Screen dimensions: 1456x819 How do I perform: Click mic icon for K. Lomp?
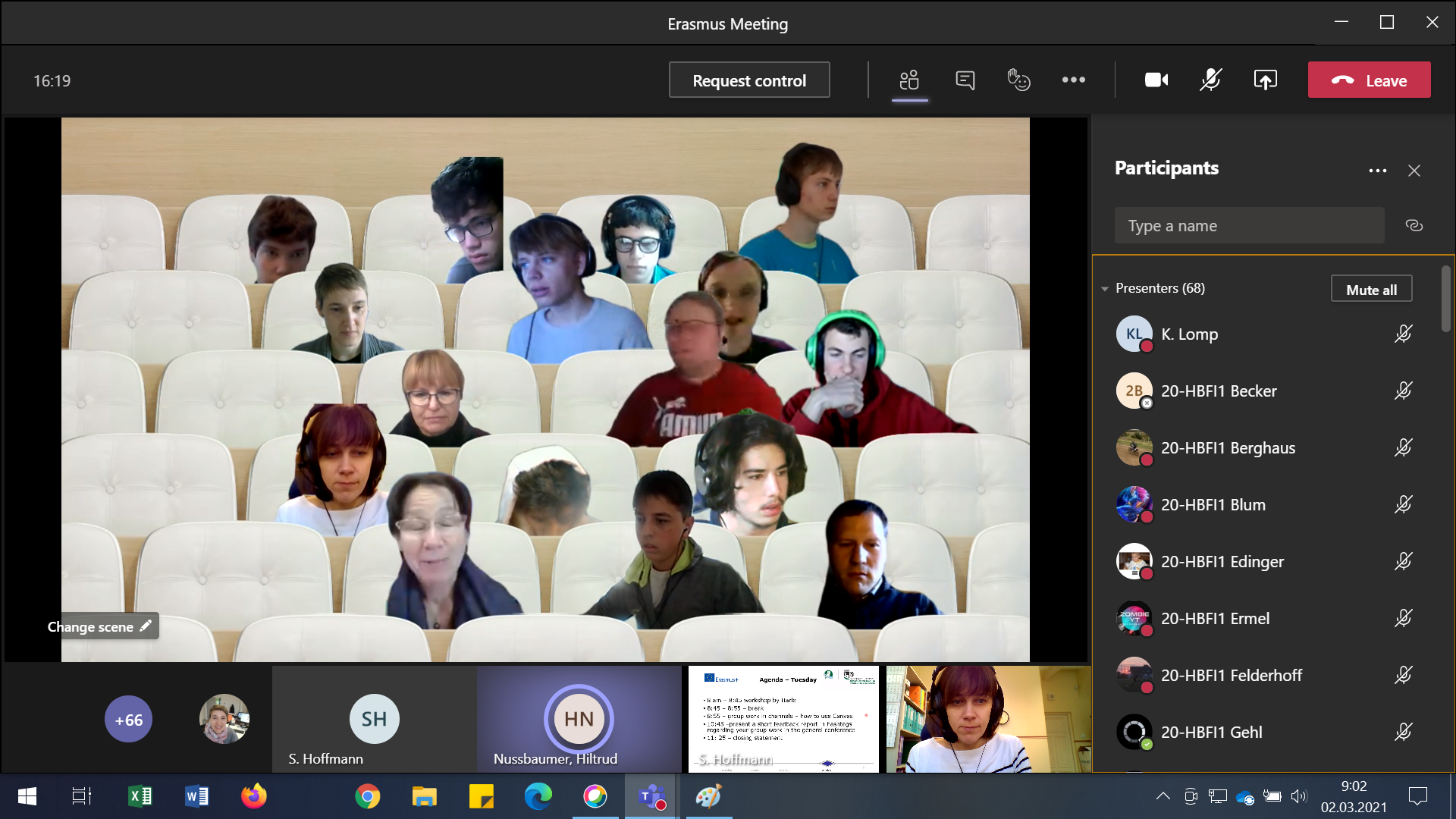(1403, 334)
